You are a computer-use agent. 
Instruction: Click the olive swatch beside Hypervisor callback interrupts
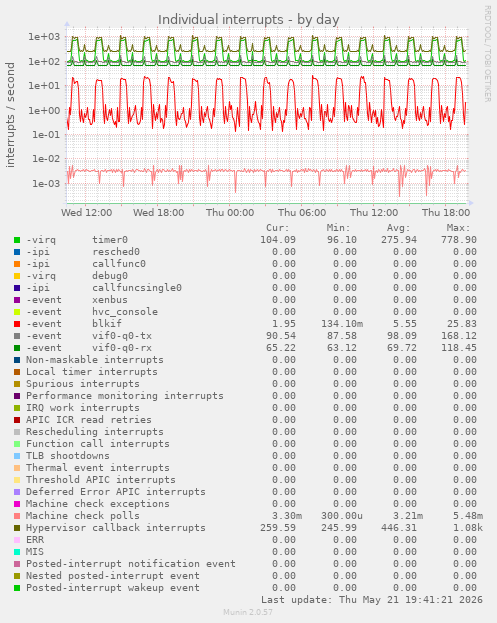(17, 528)
